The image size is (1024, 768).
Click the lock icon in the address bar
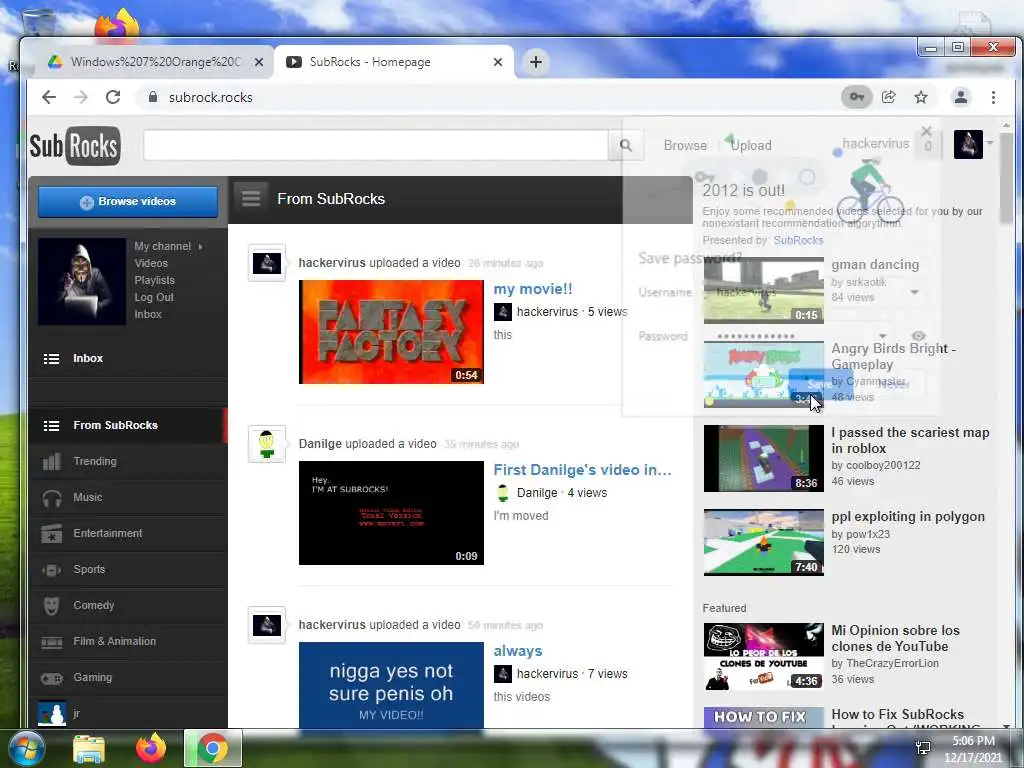[x=153, y=97]
